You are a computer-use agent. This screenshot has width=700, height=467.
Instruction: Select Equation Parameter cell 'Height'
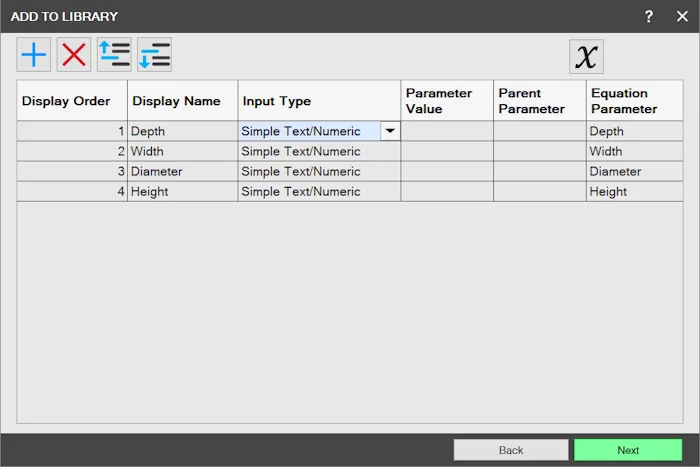634,192
